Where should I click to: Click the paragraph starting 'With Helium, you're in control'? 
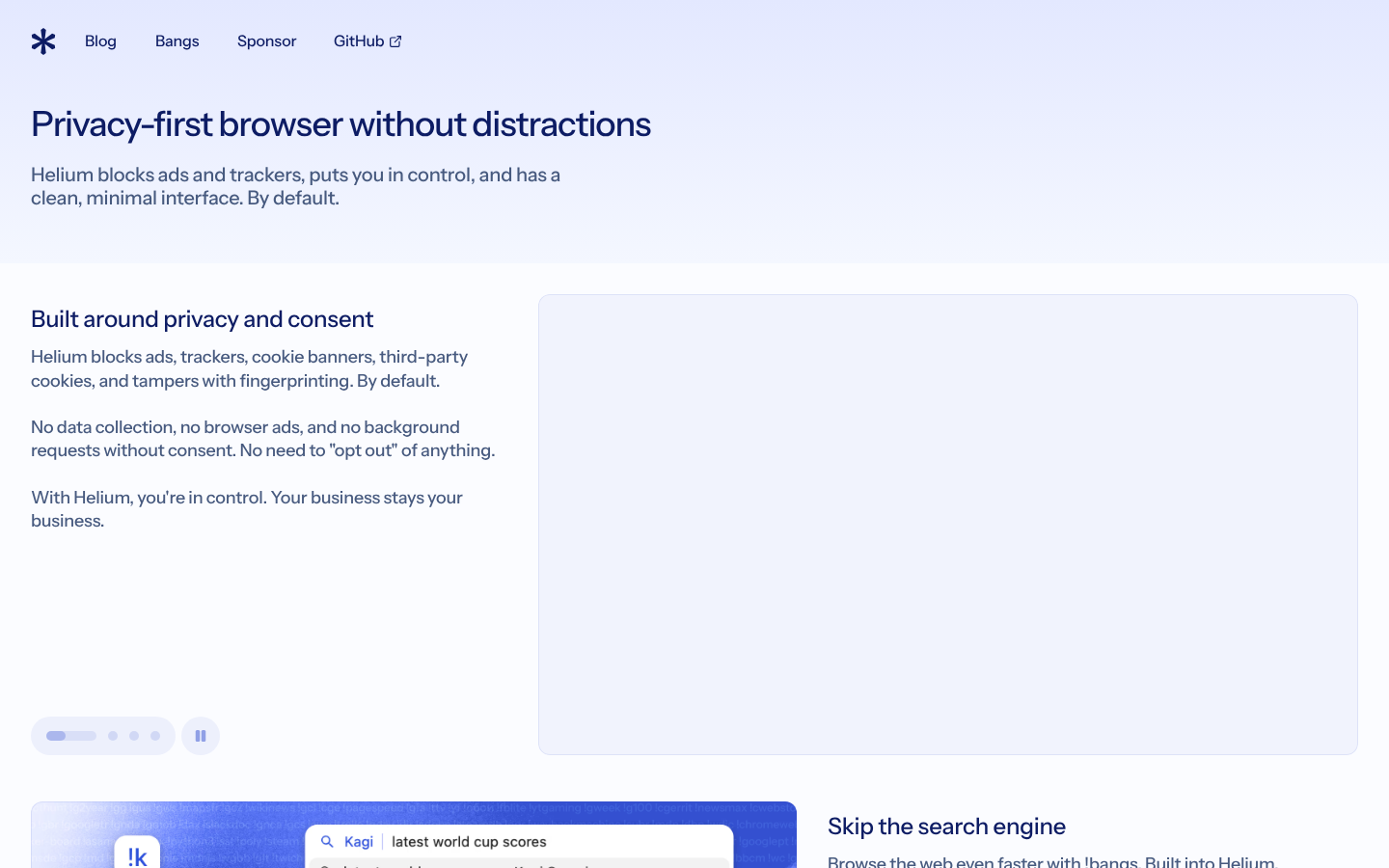point(247,509)
